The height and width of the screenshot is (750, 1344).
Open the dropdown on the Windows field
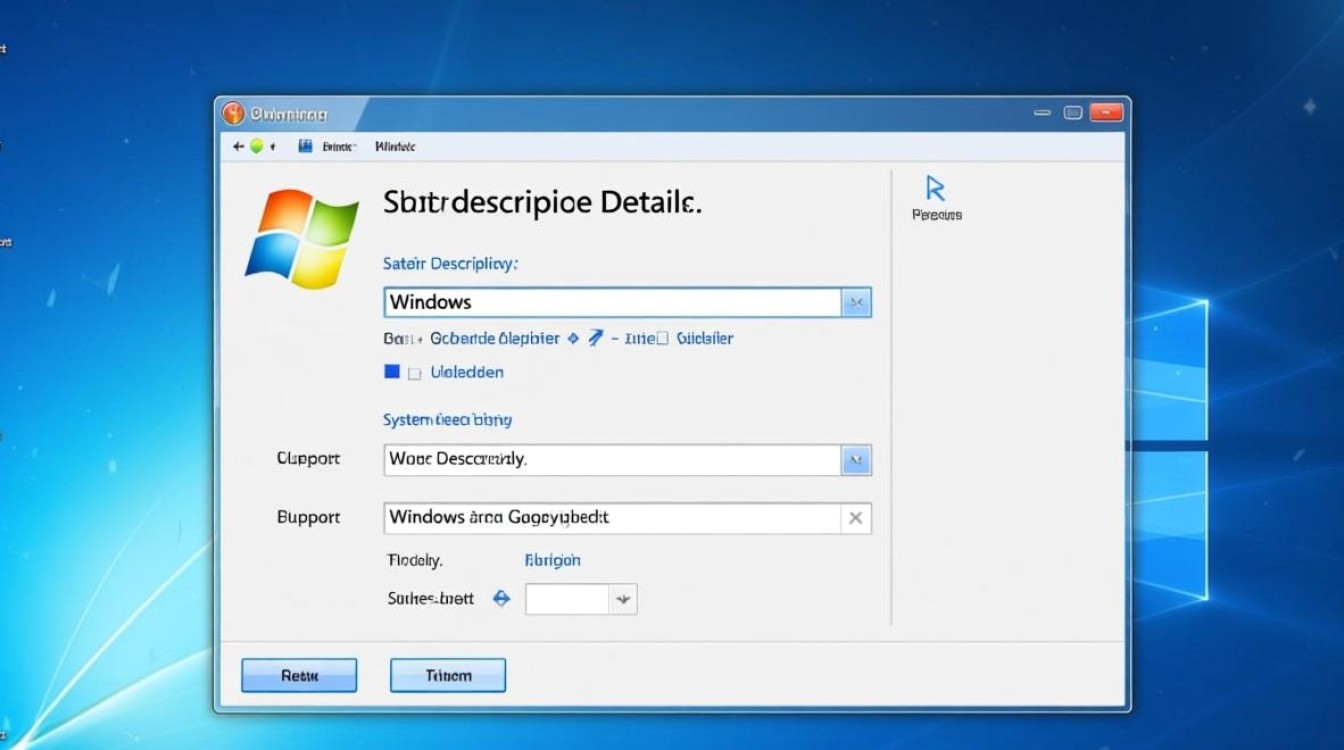(x=856, y=302)
